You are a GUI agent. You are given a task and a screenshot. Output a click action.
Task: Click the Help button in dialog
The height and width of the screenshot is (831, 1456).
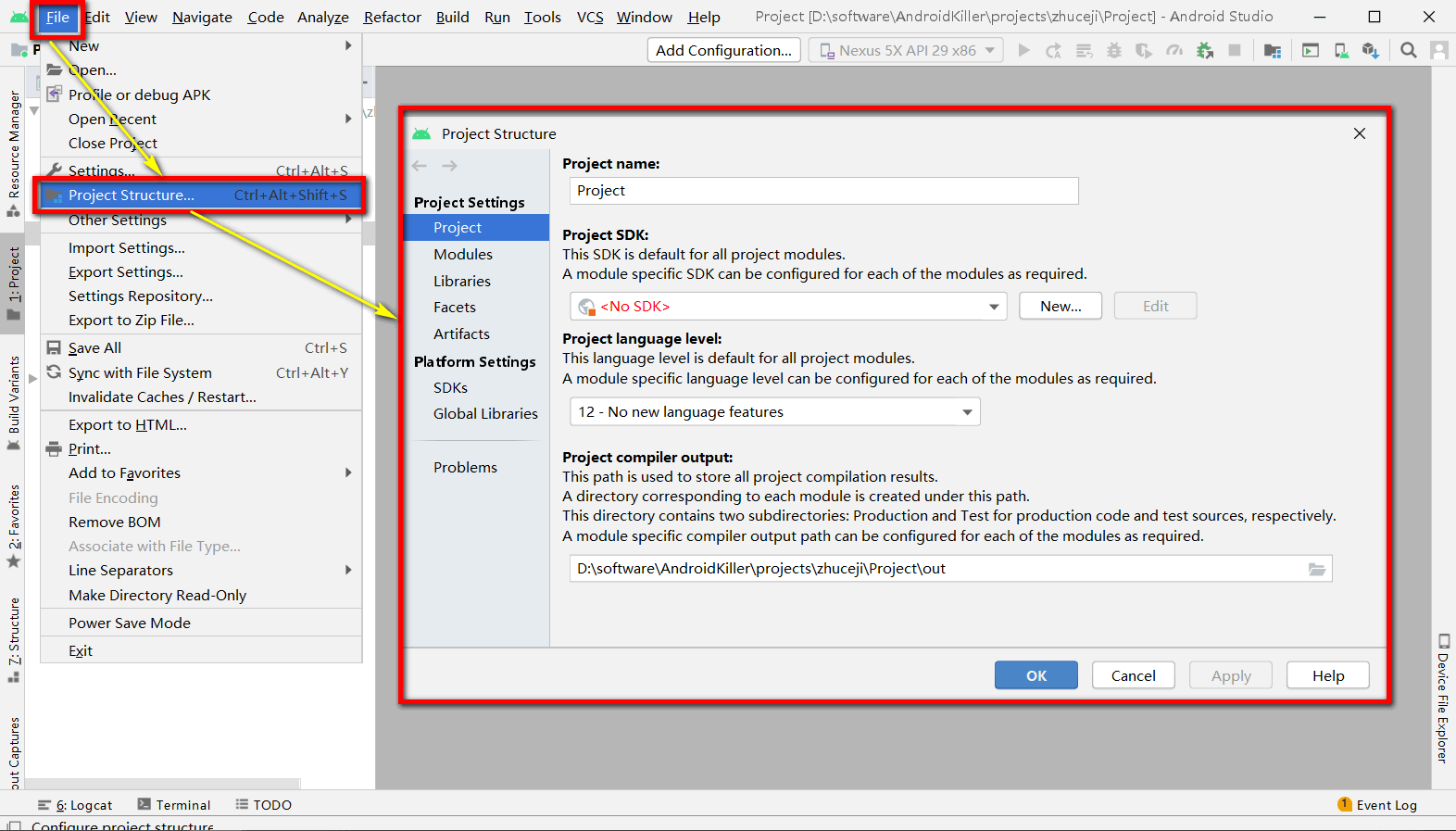tap(1328, 675)
